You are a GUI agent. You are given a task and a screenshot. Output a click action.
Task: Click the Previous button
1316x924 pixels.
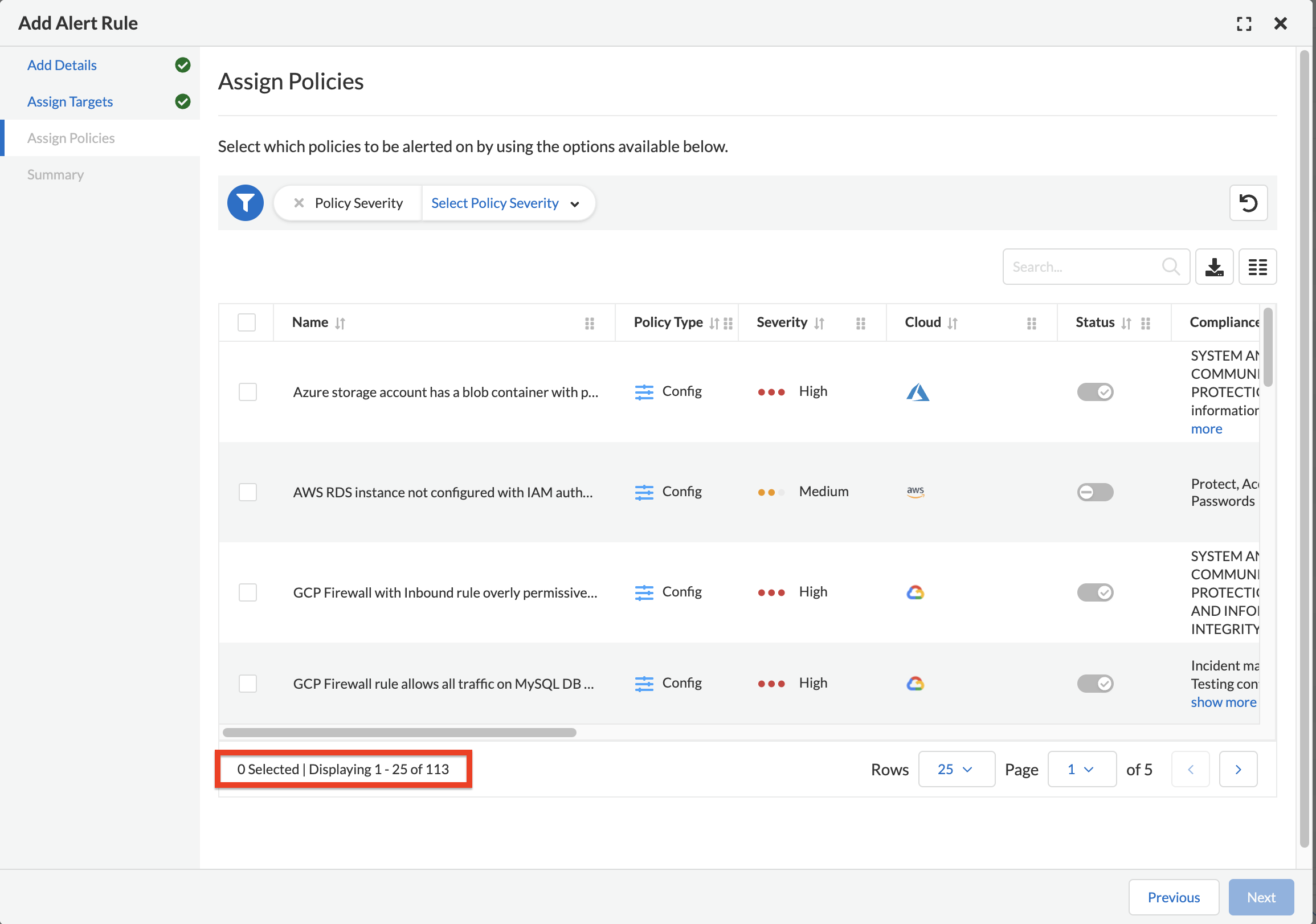(x=1172, y=897)
